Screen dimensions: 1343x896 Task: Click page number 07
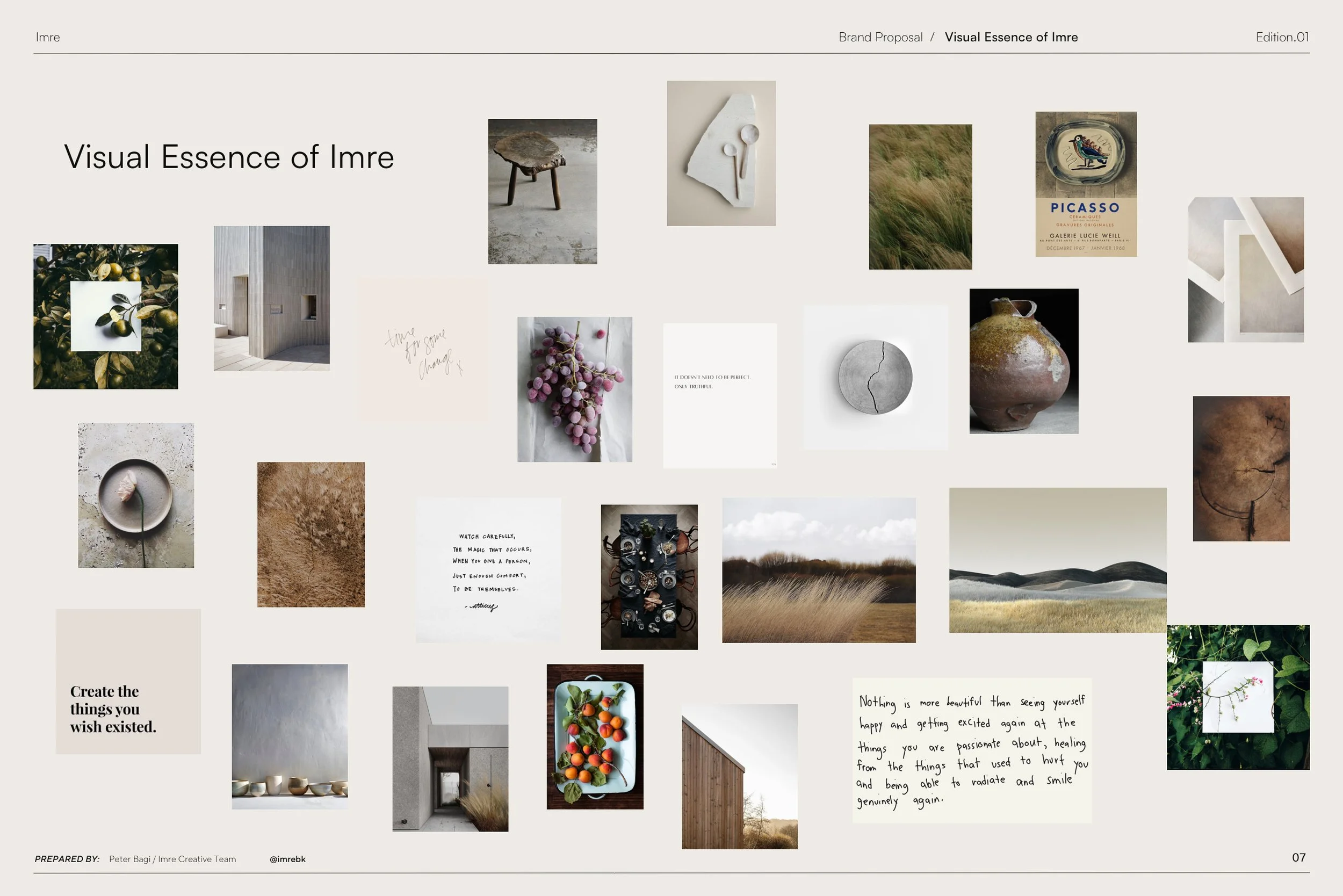[x=1298, y=857]
